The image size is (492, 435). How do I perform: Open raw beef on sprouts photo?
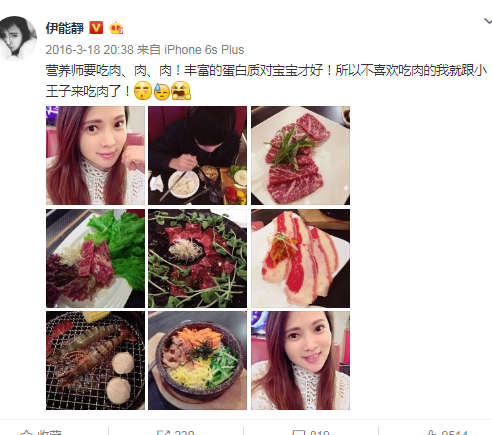pyautogui.click(x=198, y=258)
